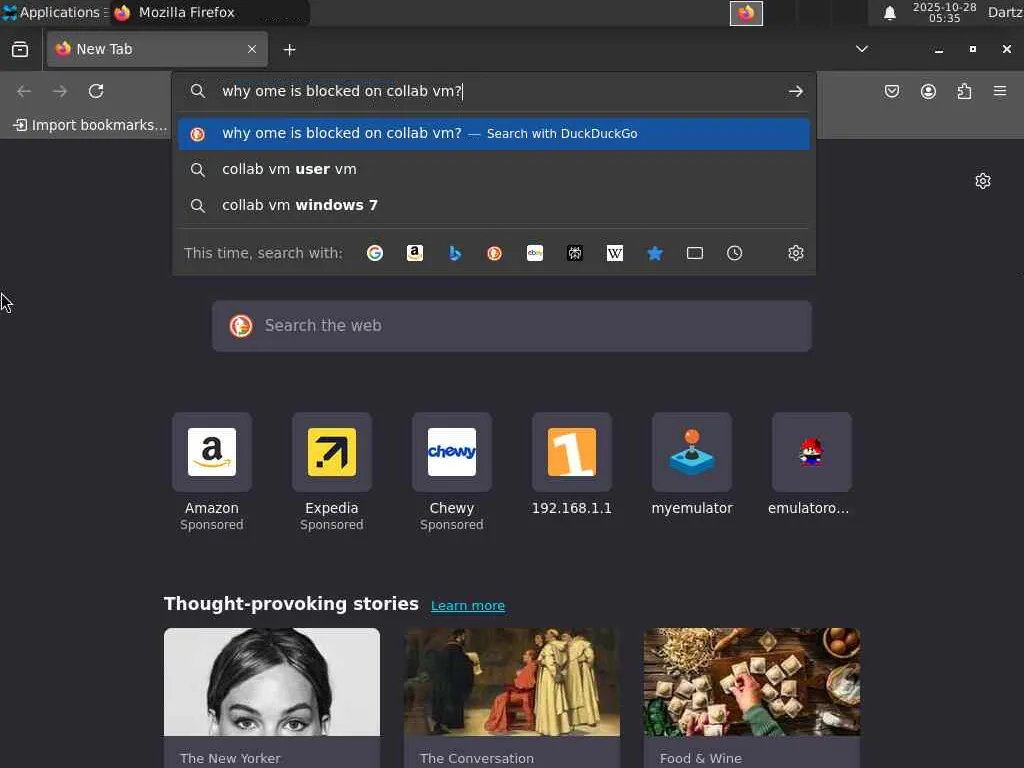Viewport: 1024px width, 768px height.
Task: Click the Dartz user name in panel
Action: point(1005,12)
